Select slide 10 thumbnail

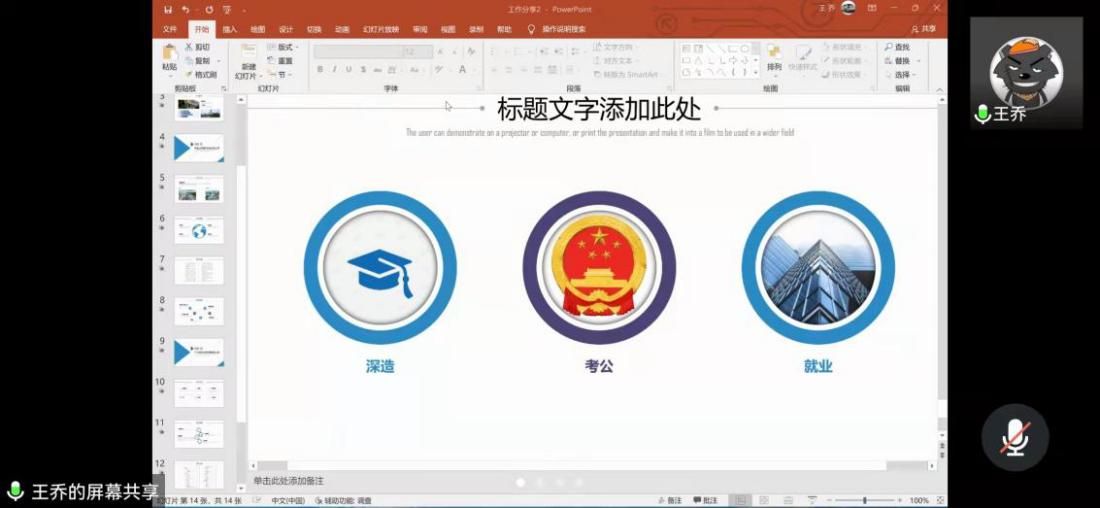[199, 394]
